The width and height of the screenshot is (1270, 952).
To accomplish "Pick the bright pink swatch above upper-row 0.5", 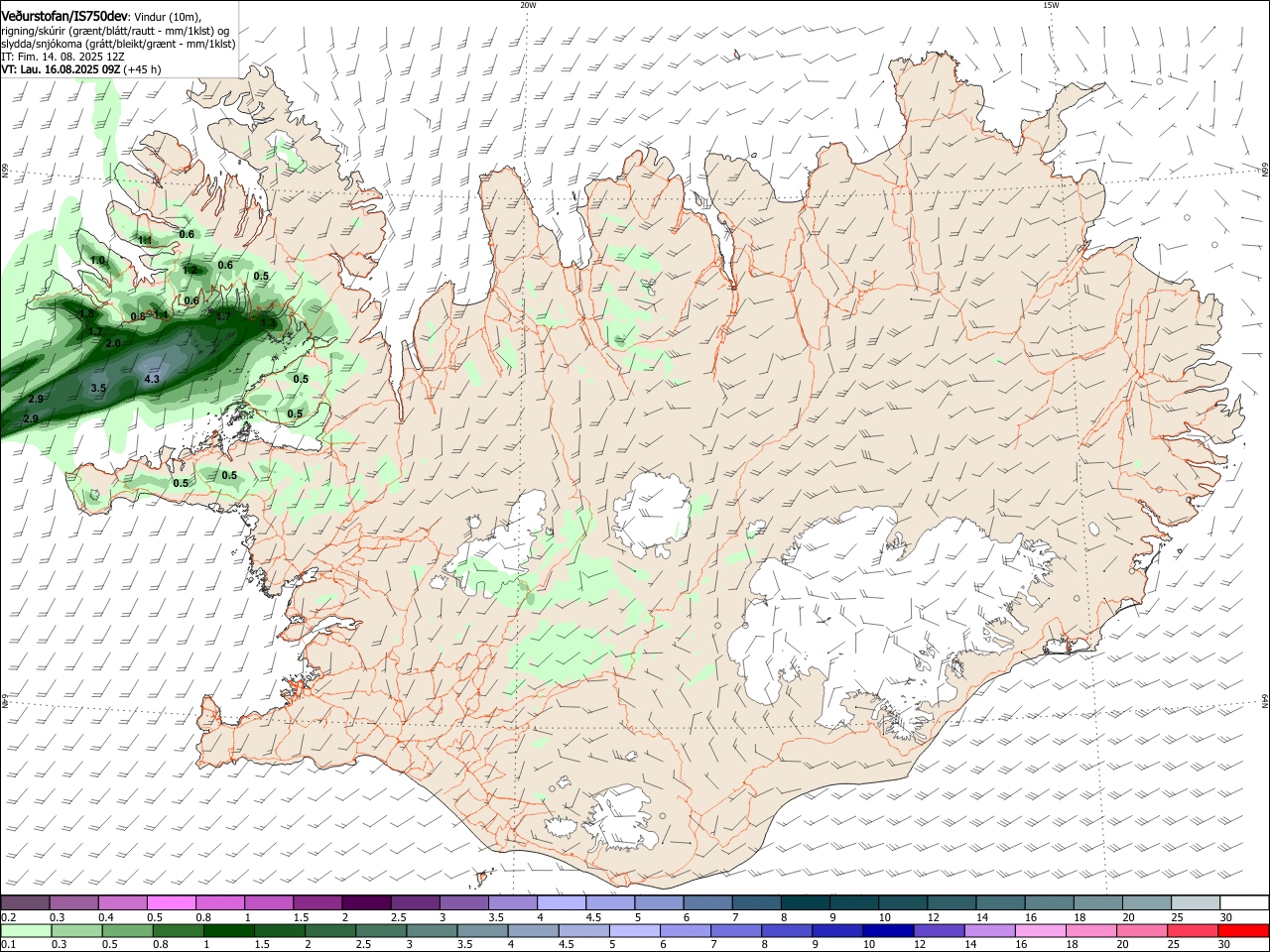I will [171, 902].
